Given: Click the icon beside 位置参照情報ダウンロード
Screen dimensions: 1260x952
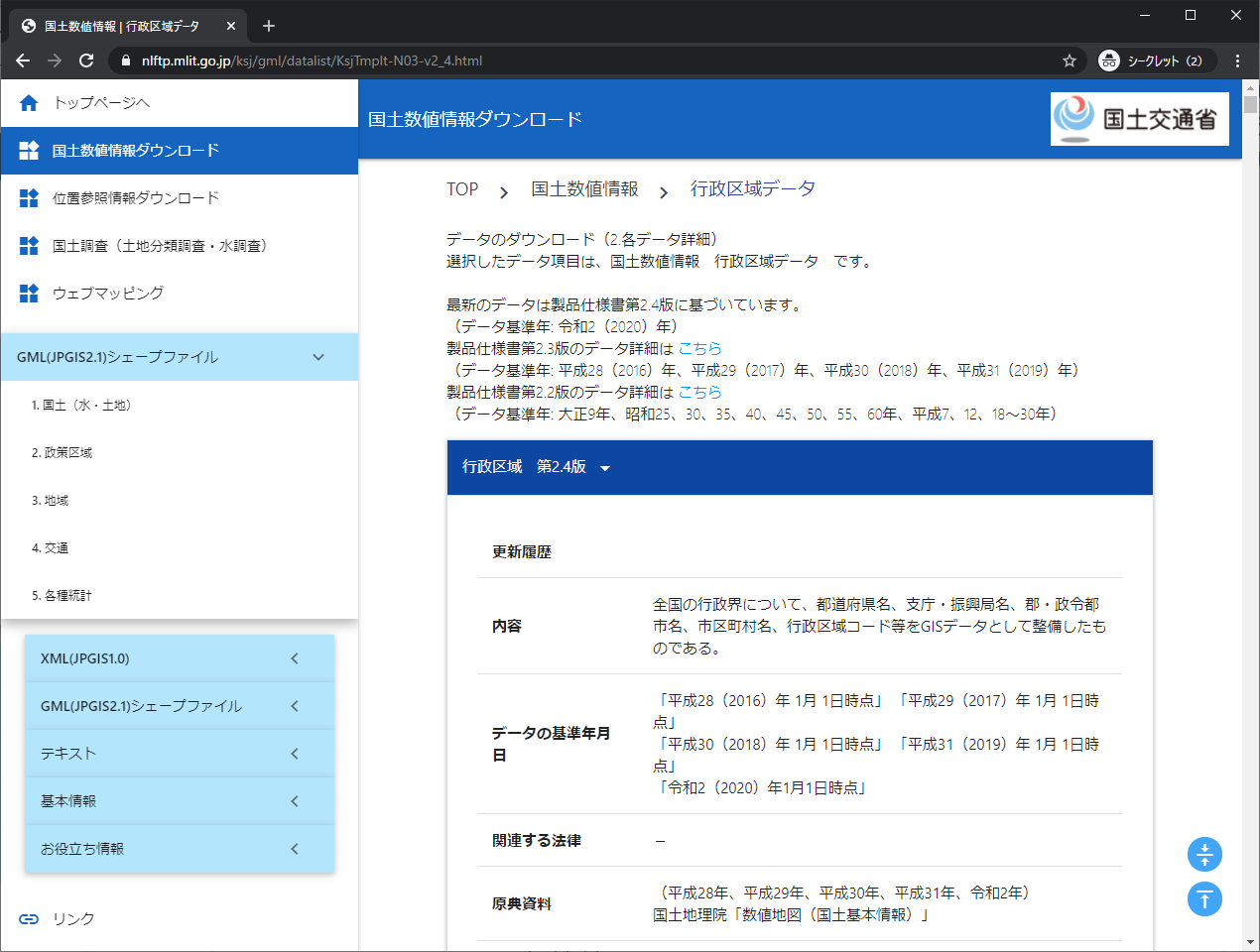Looking at the screenshot, I should [29, 198].
